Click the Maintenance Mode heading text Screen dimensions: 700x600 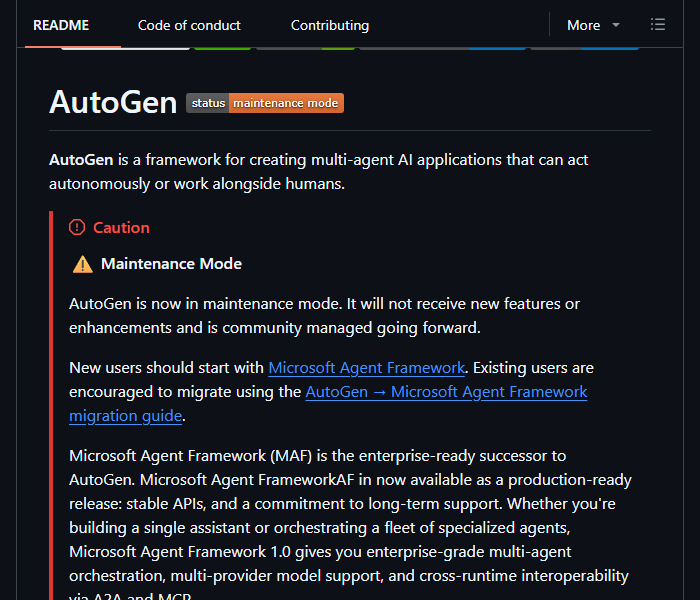point(171,264)
